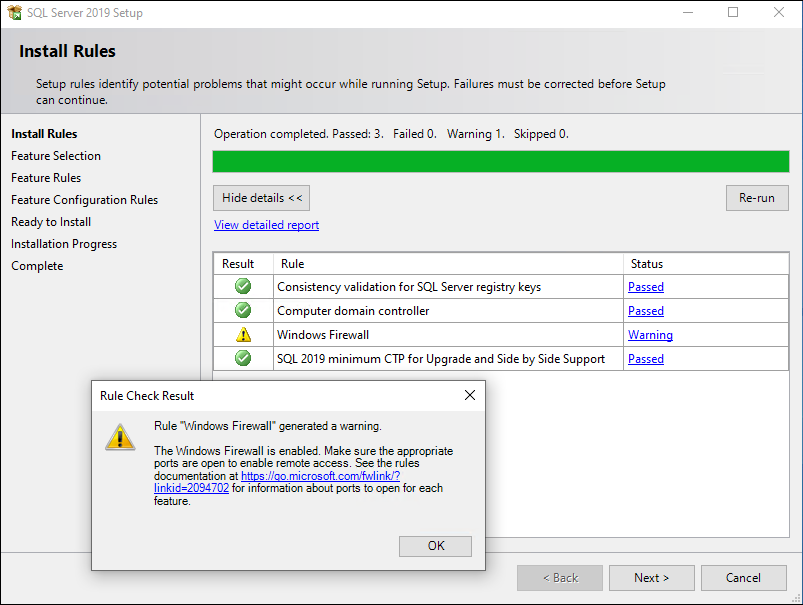This screenshot has width=803, height=605.
Task: Select Feature Configuration Rules step in sidebar
Action: (84, 200)
